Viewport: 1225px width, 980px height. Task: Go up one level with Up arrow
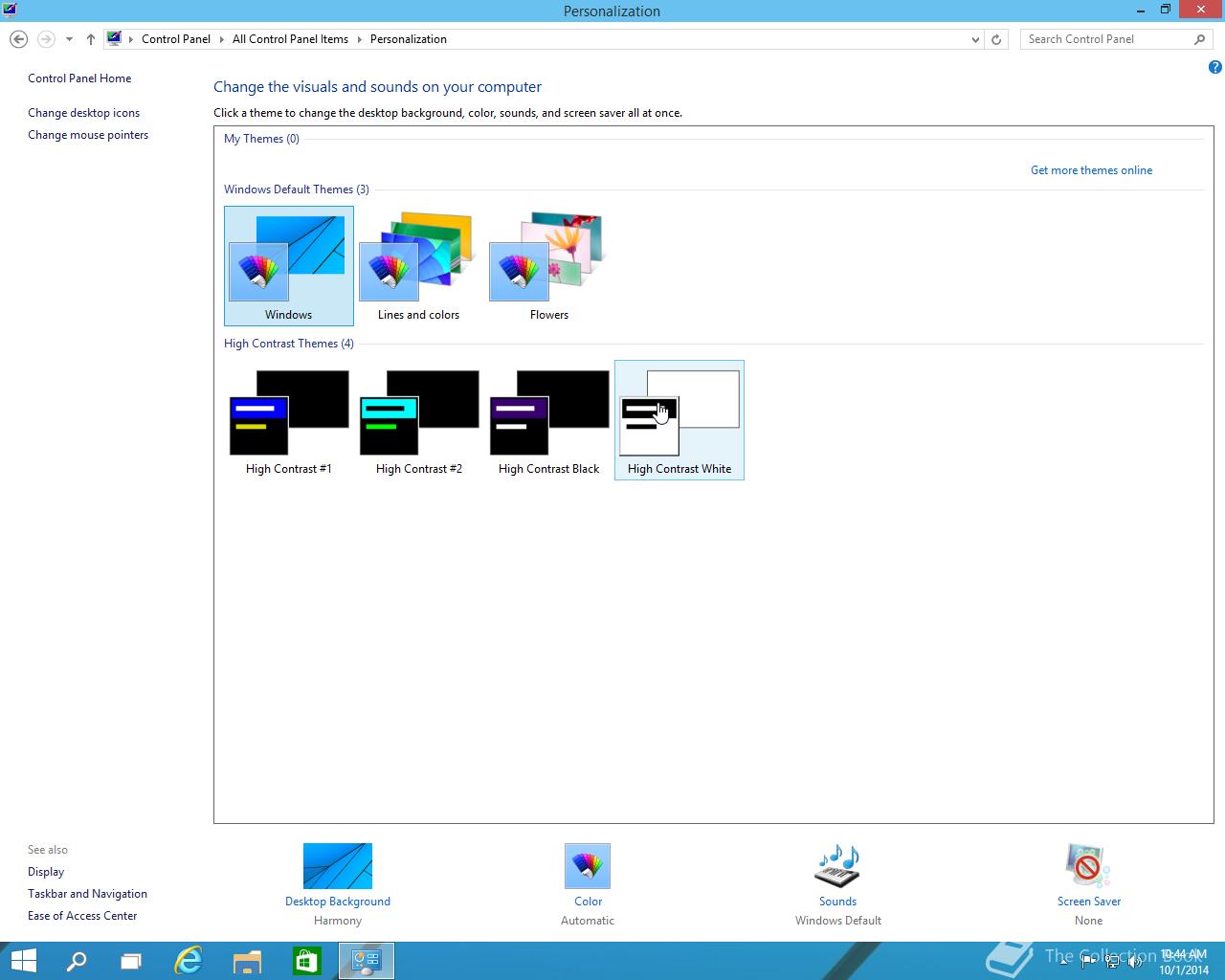point(90,39)
